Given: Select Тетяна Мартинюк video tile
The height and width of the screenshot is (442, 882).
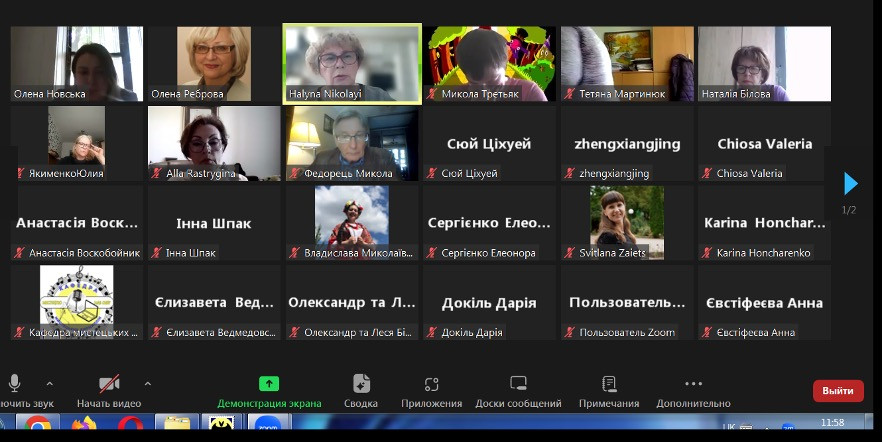Looking at the screenshot, I should (627, 64).
